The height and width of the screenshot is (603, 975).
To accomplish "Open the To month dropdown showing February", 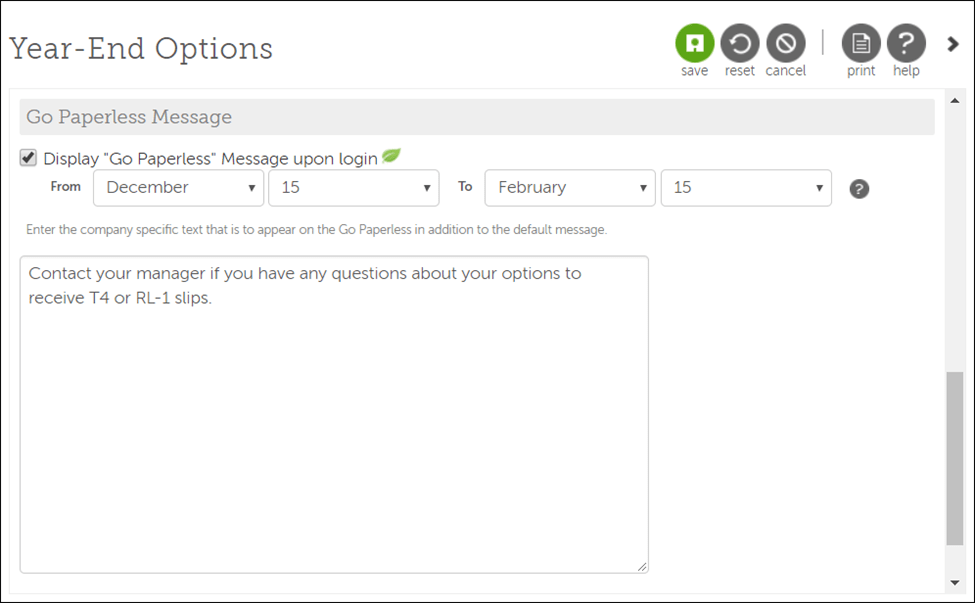I will pyautogui.click(x=569, y=188).
